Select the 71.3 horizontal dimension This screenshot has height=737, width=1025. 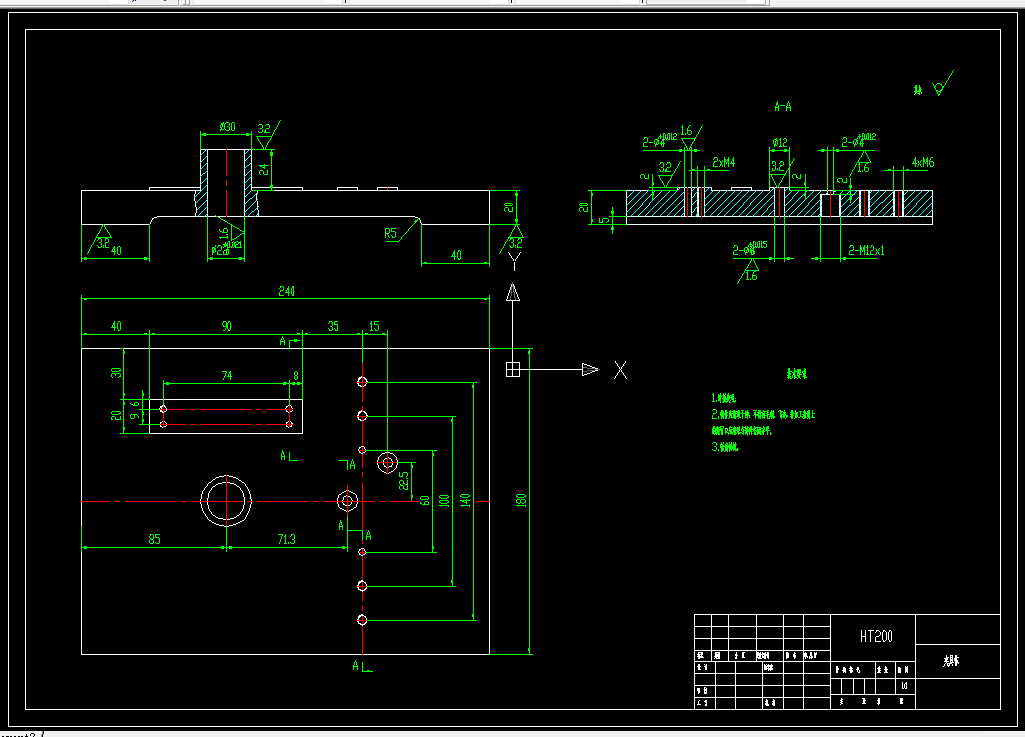(x=286, y=539)
